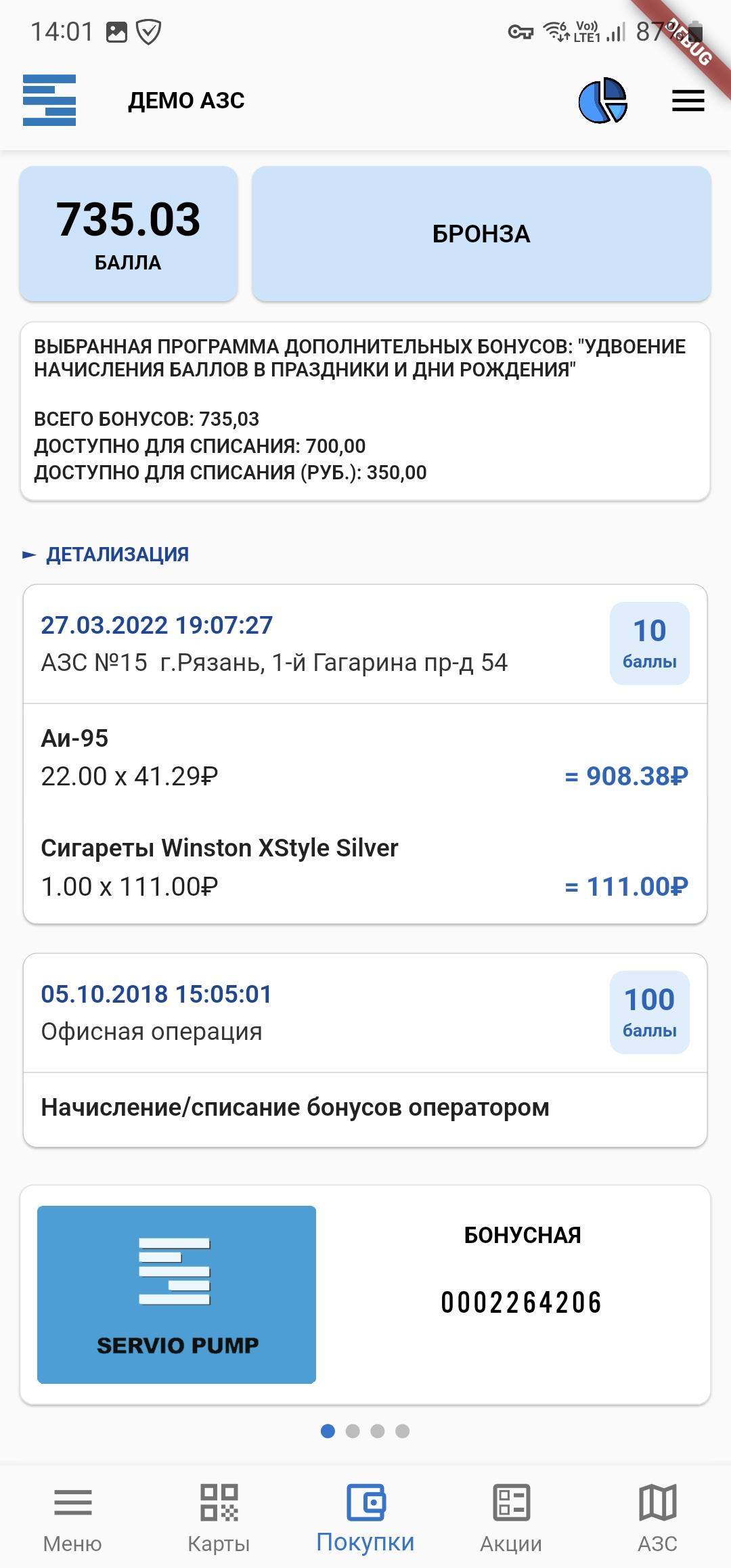Select the third carousel page dot

[x=378, y=1431]
